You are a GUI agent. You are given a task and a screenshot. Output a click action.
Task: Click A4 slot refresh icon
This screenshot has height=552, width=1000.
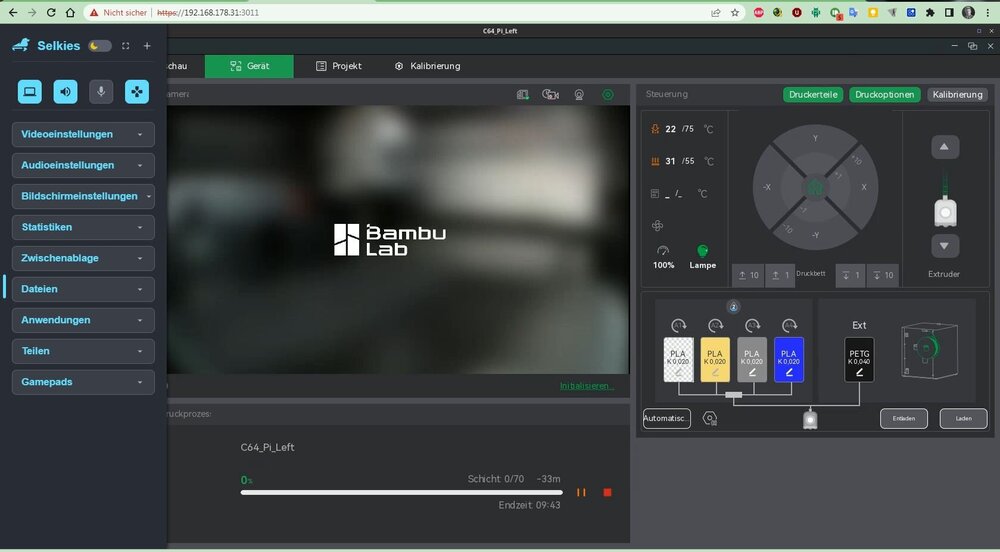(x=789, y=326)
